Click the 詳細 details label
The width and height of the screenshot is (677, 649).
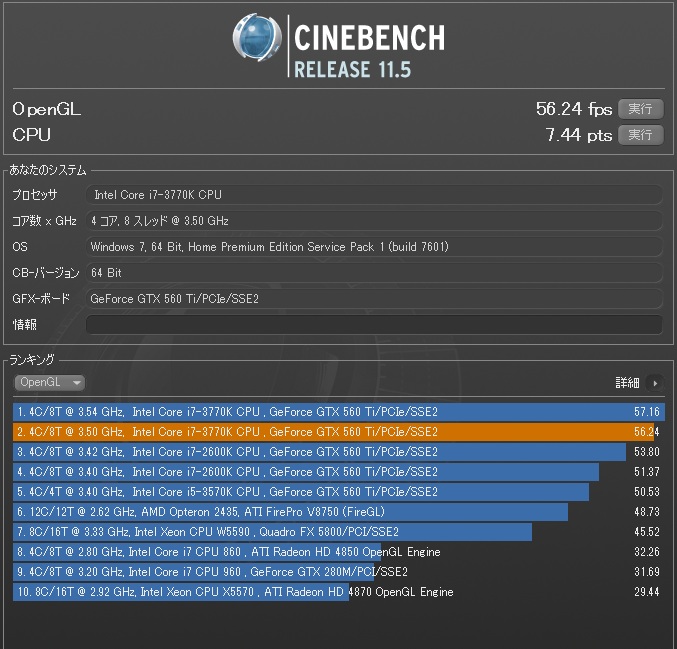(627, 383)
